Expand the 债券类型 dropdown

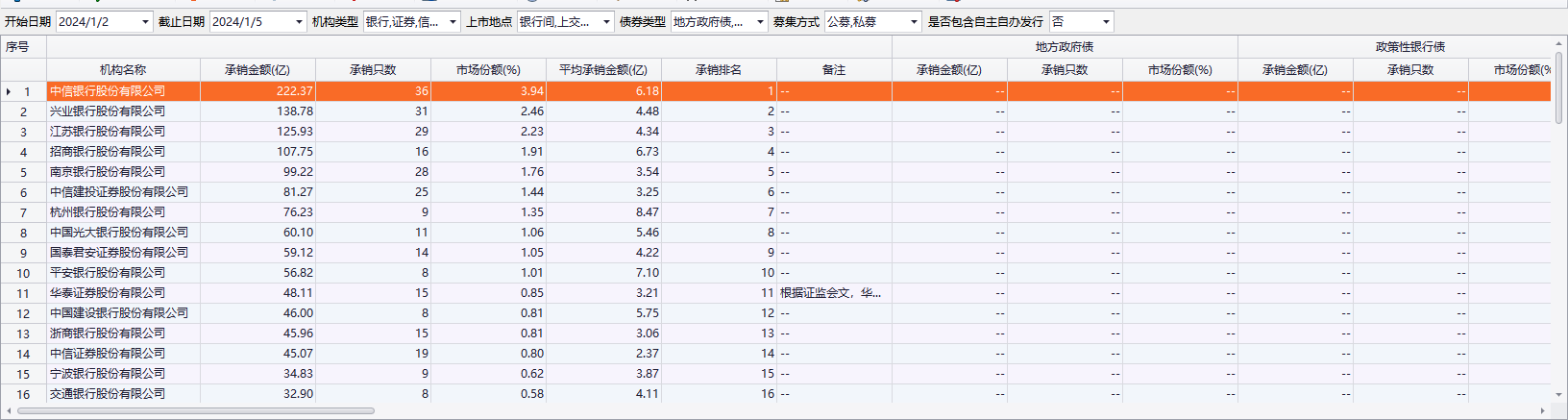pos(760,22)
